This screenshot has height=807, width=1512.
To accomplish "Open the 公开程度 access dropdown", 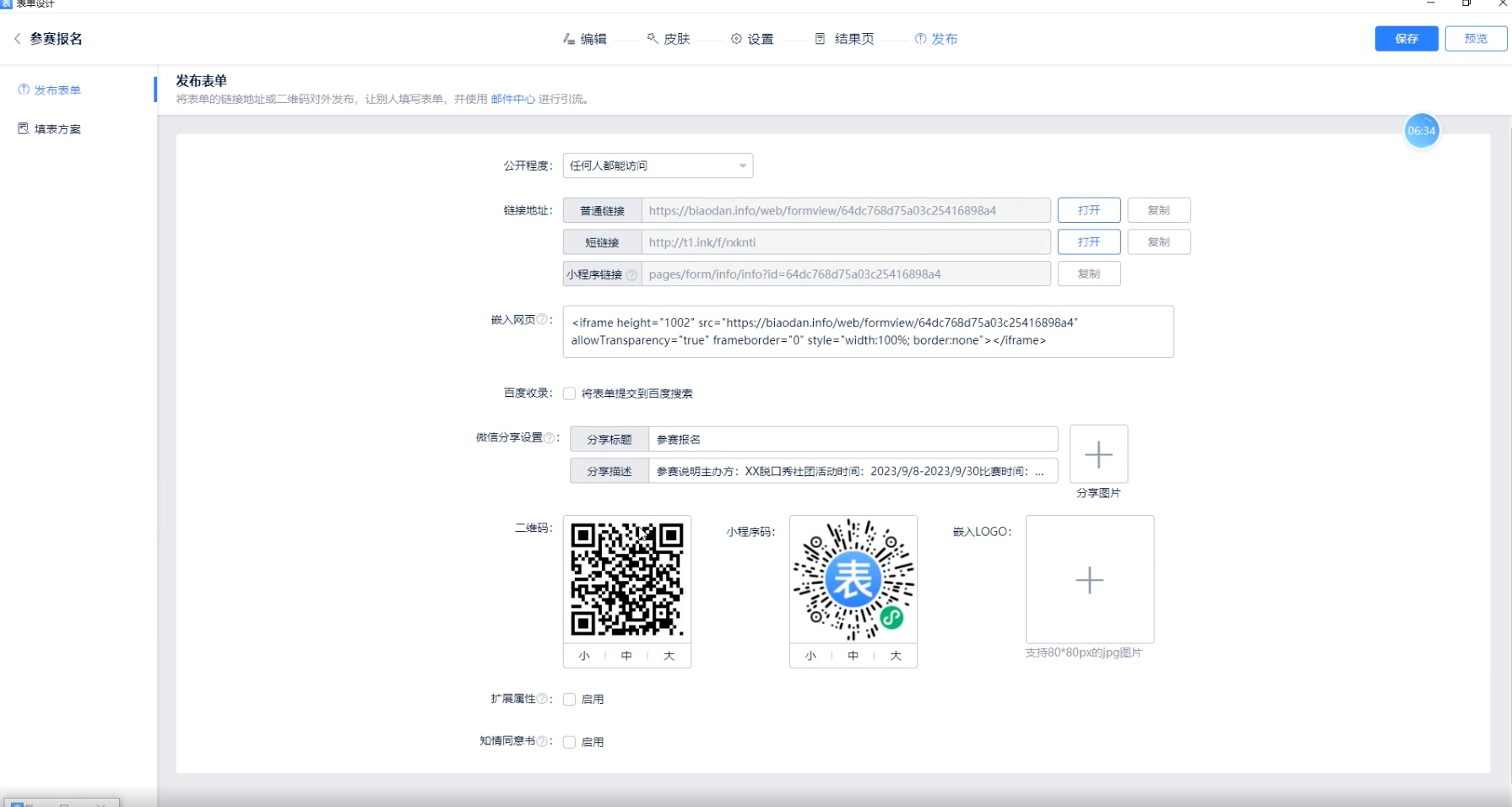I will [x=658, y=165].
